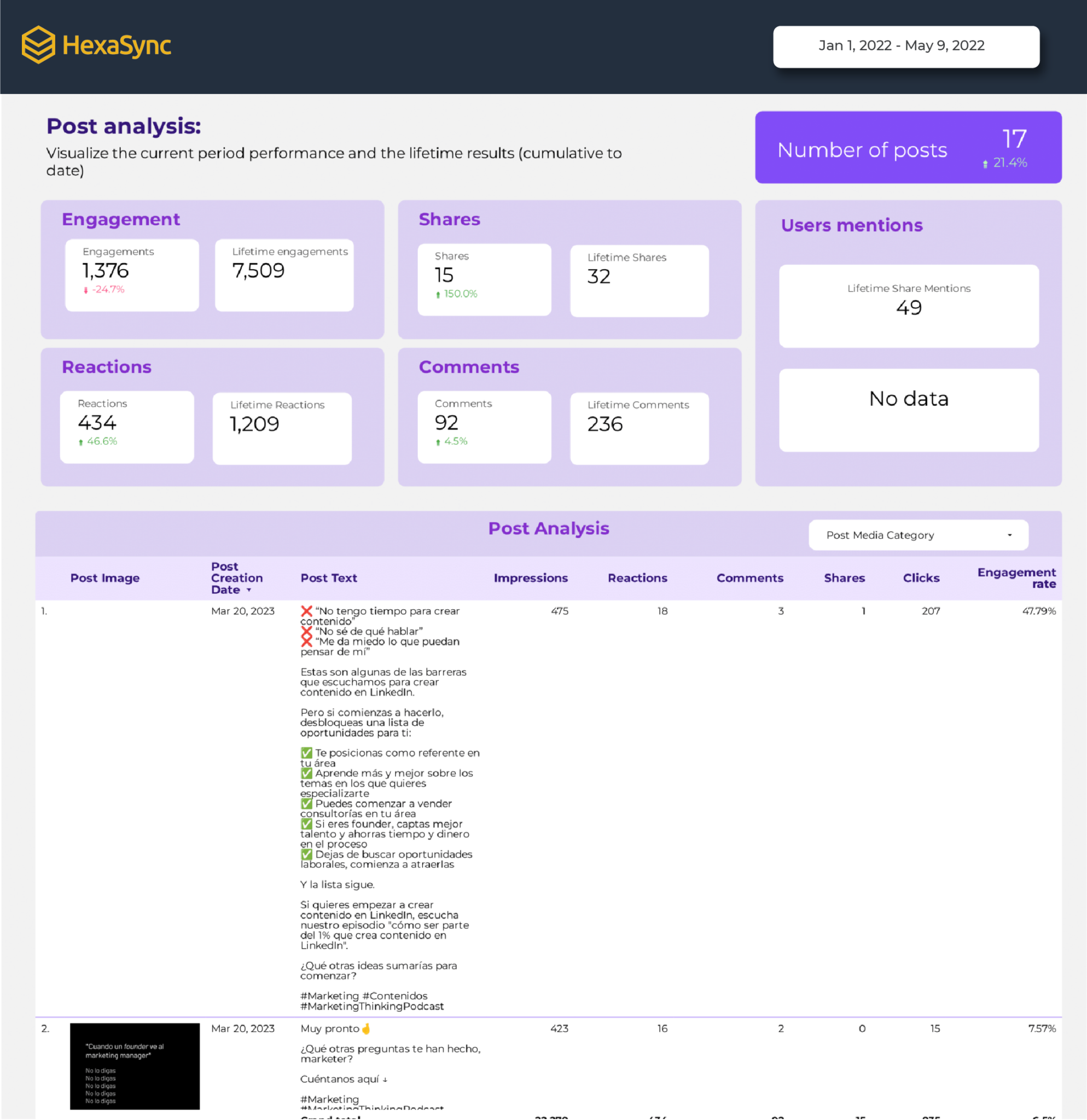Viewport: 1087px width, 1120px height.
Task: Open the Post Media Category dropdown
Action: [x=917, y=535]
